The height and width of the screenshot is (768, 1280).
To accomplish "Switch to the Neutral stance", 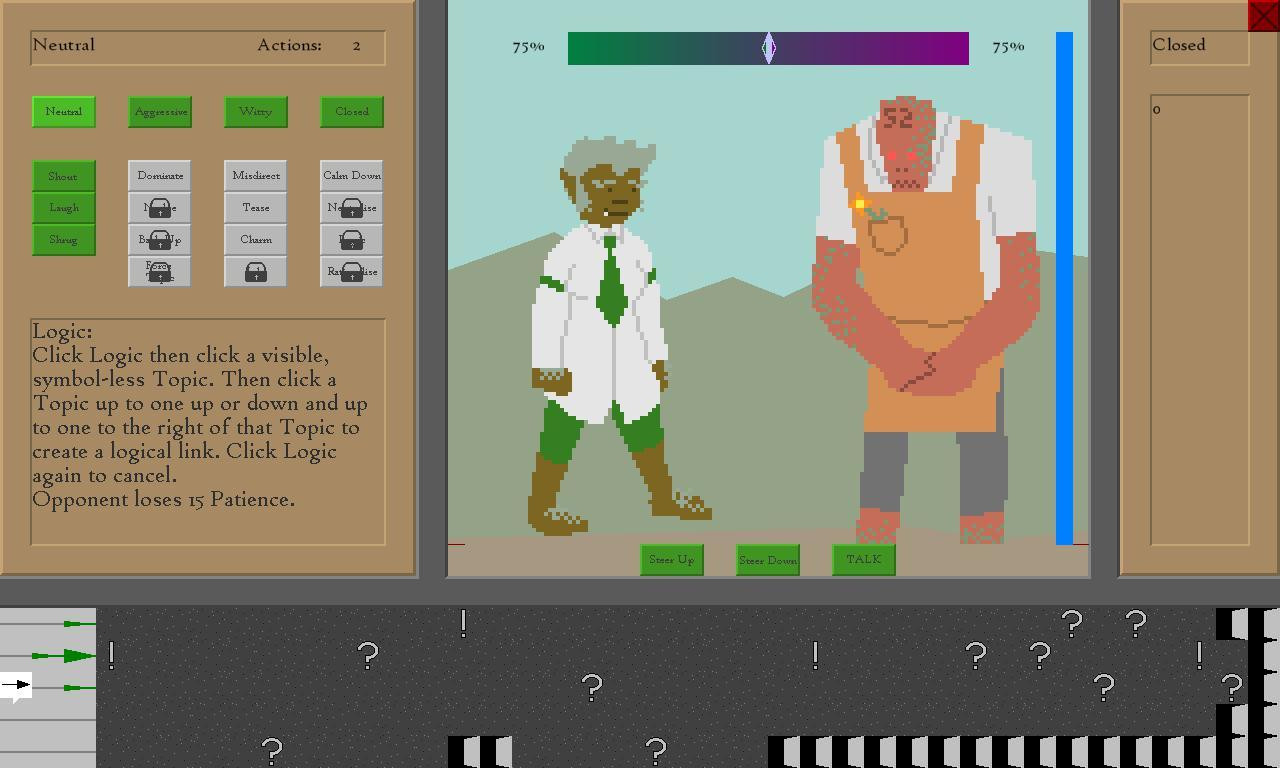I will pos(64,112).
